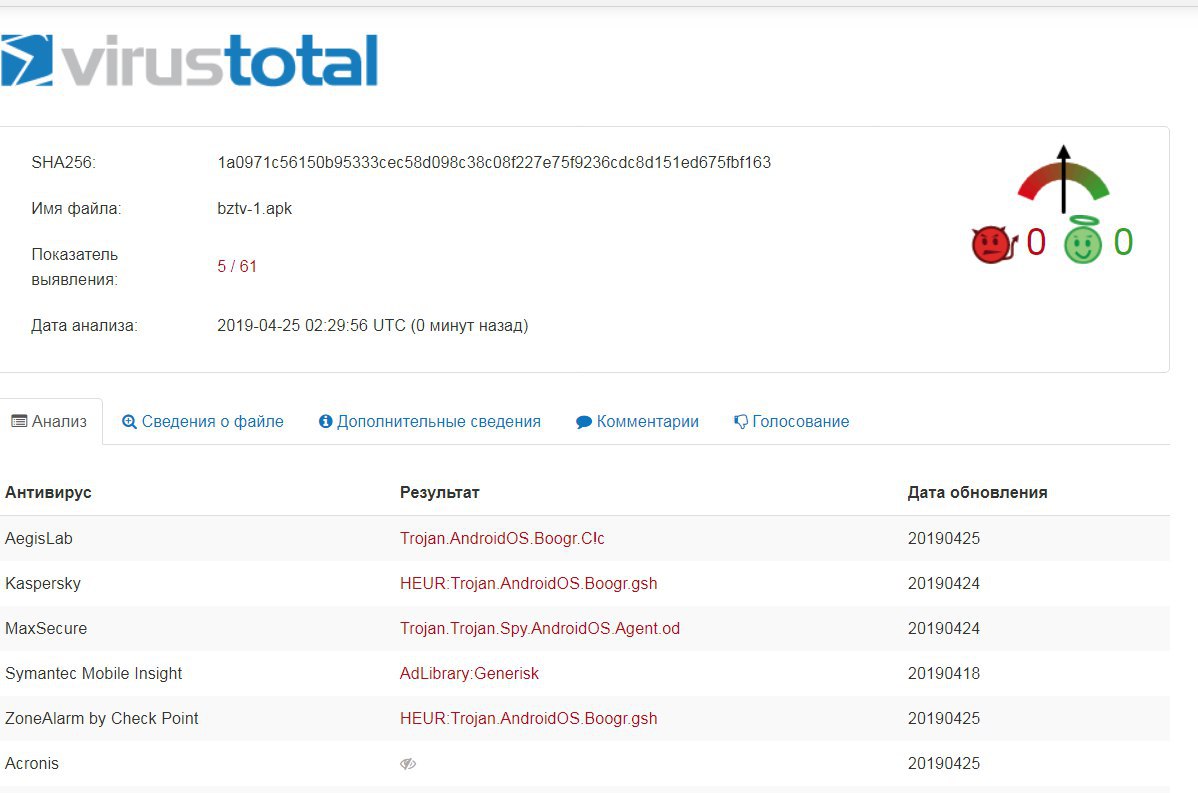This screenshot has width=1198, height=793.
Task: Click update date 20190424 in Kaspersky row
Action: (x=944, y=583)
